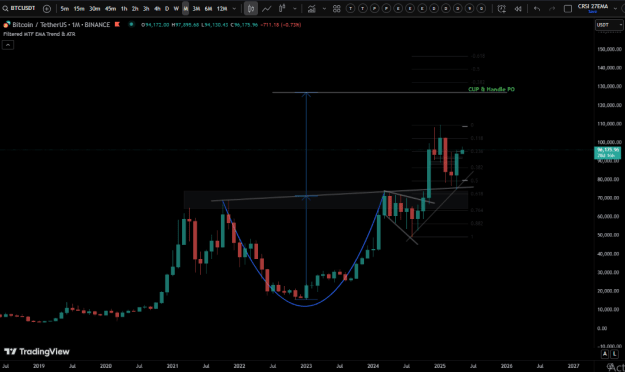Click the 2019 label on the time axis
Screen dimensions: 625x372
click(x=39, y=366)
